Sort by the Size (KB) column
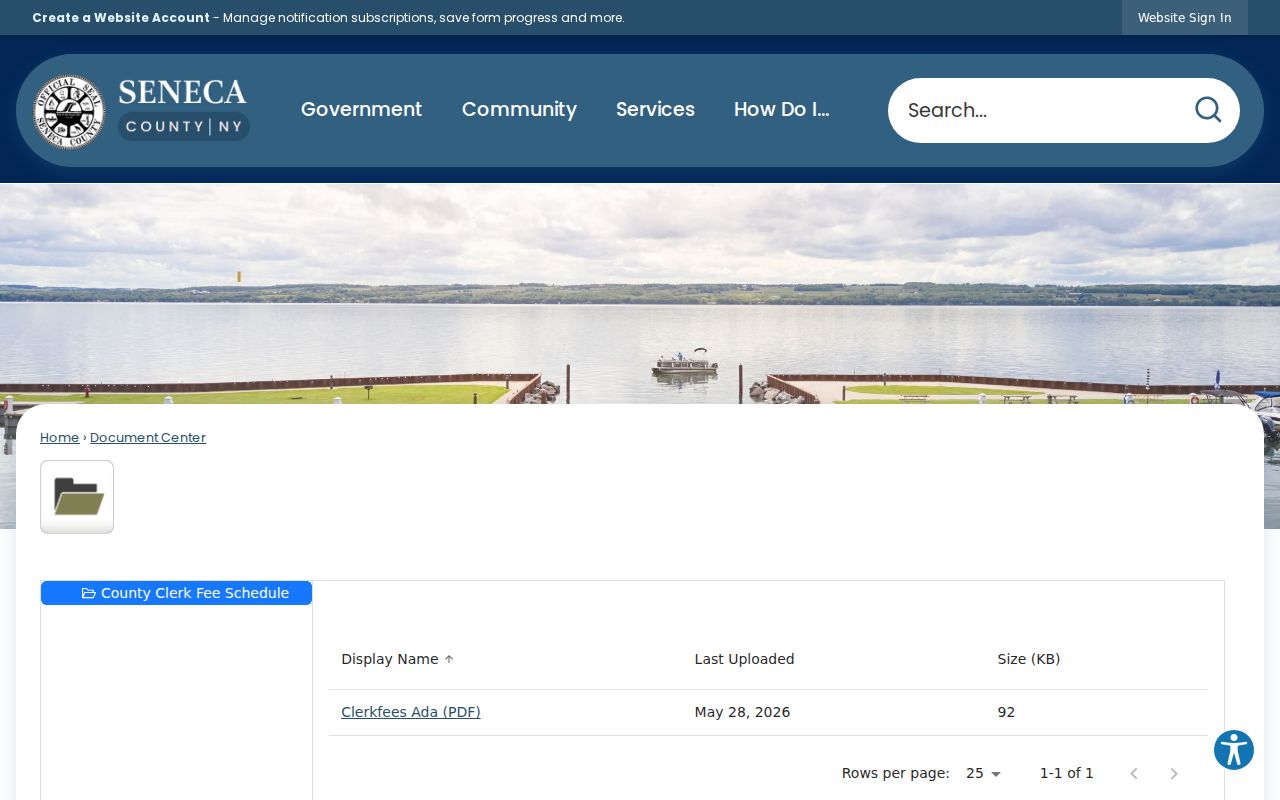This screenshot has height=800, width=1280. [1028, 659]
